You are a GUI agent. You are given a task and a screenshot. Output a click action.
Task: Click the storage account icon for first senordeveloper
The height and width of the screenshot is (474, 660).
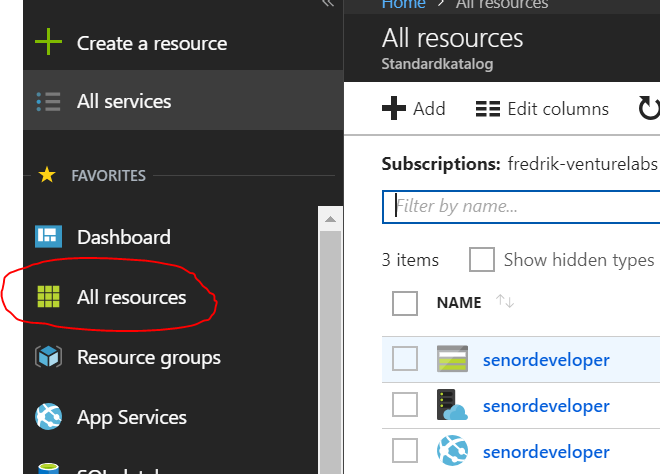(452, 359)
